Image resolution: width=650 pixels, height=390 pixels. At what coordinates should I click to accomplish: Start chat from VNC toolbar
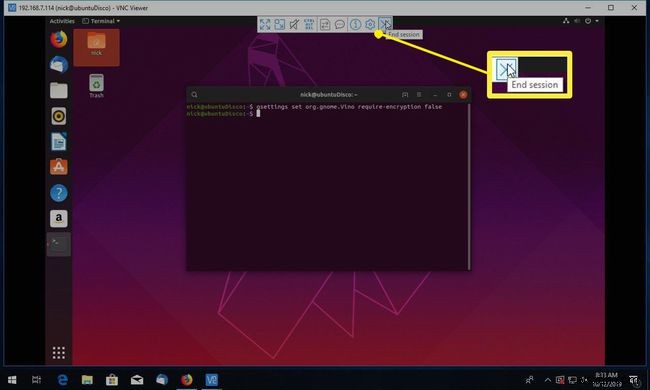(x=340, y=24)
